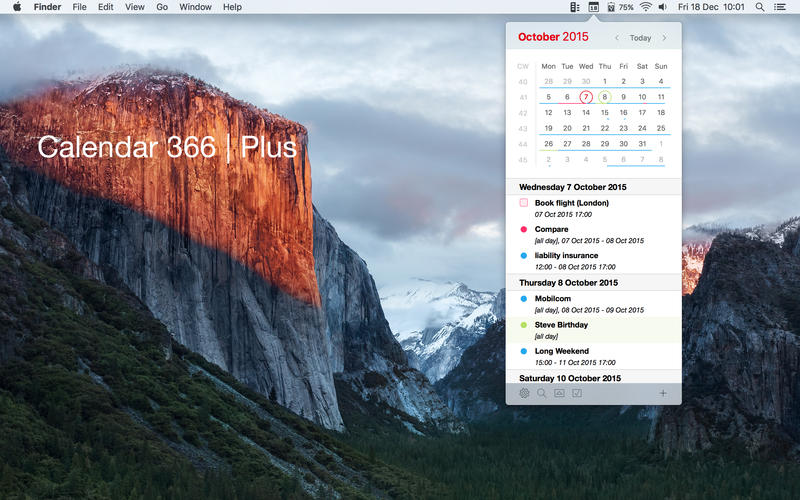Image resolution: width=800 pixels, height=500 pixels.
Task: Open the Go menu
Action: pyautogui.click(x=162, y=7)
